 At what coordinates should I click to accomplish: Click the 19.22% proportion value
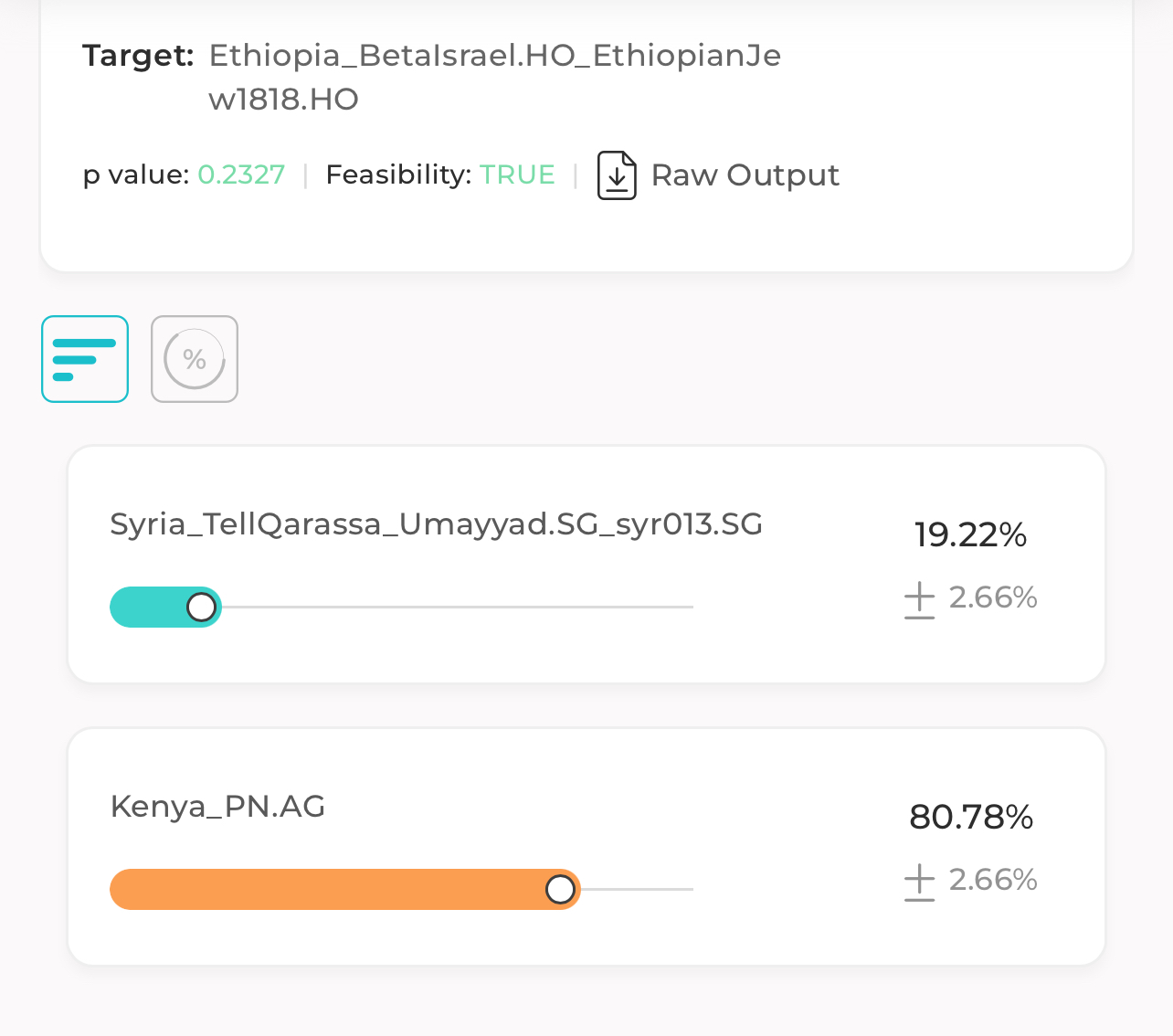[x=970, y=534]
